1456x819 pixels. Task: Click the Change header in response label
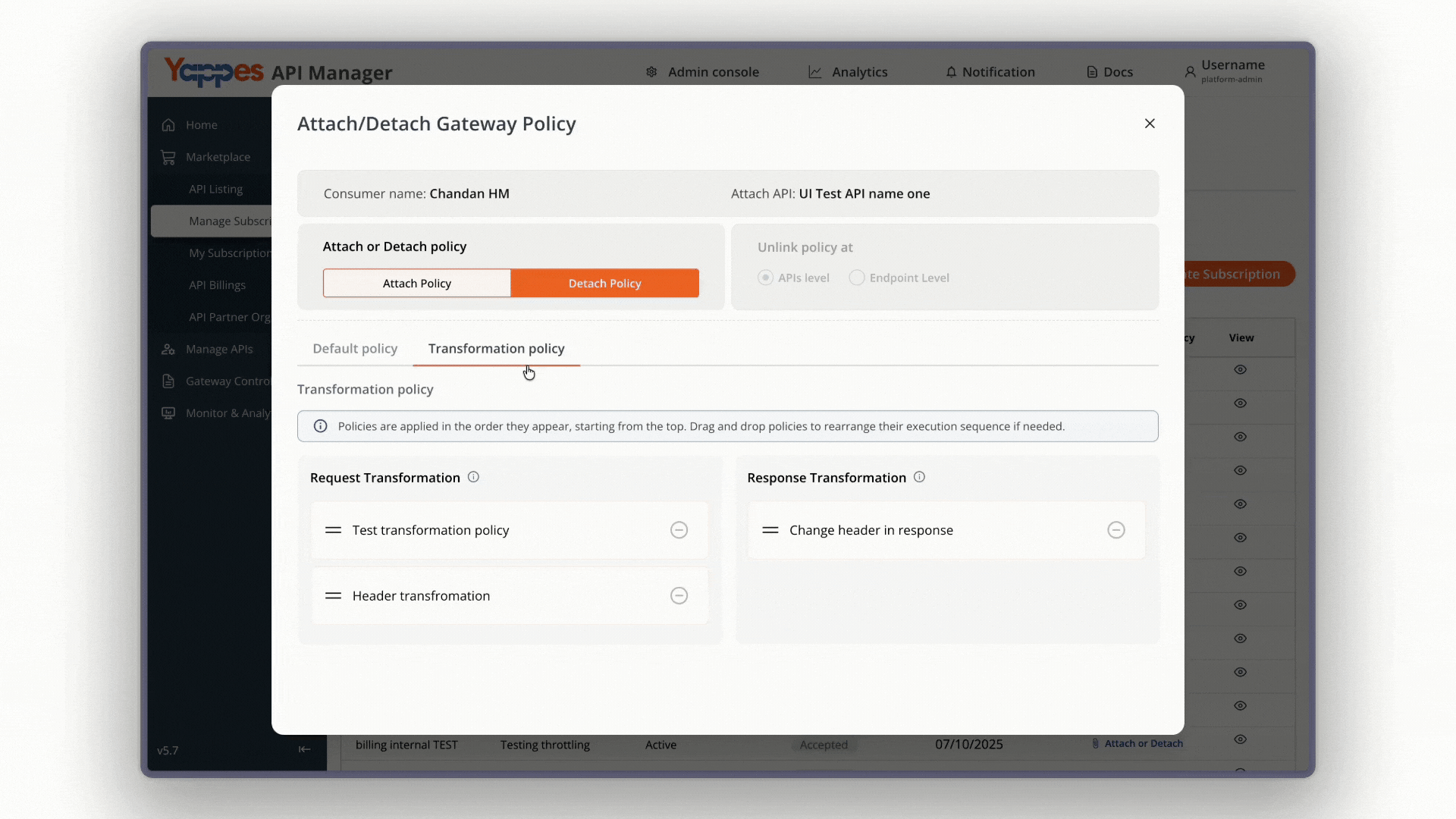tap(871, 530)
